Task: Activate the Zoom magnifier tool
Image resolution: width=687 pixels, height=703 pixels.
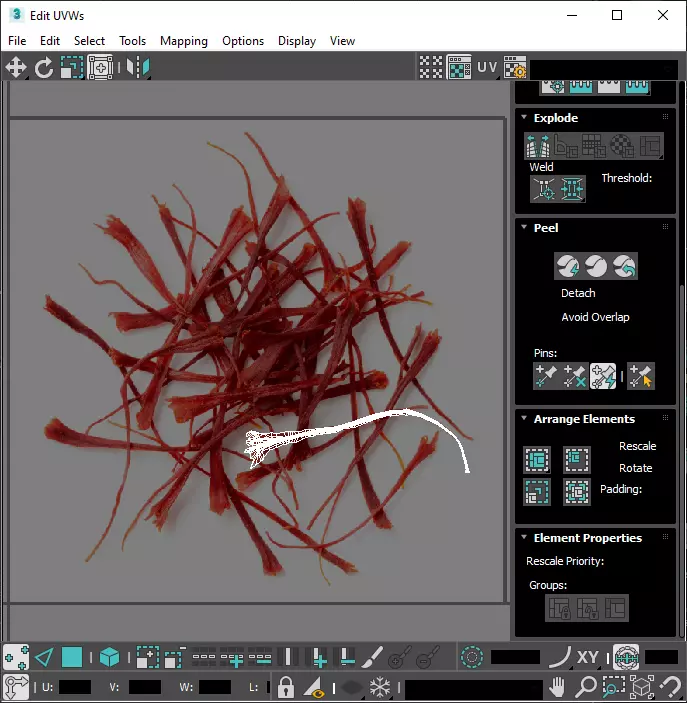Action: click(x=585, y=687)
